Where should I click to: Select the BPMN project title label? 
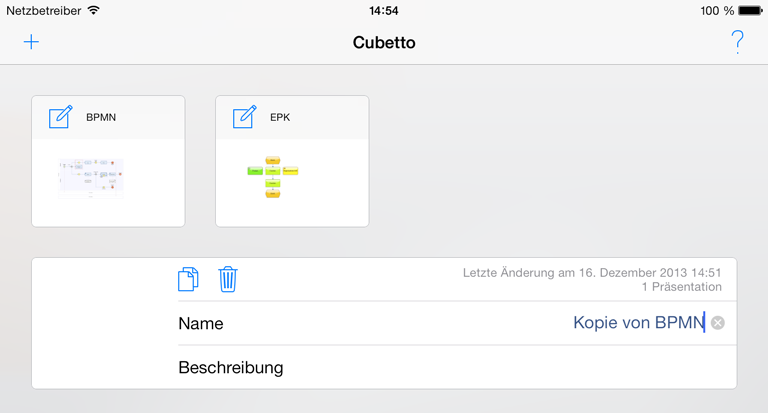(101, 118)
